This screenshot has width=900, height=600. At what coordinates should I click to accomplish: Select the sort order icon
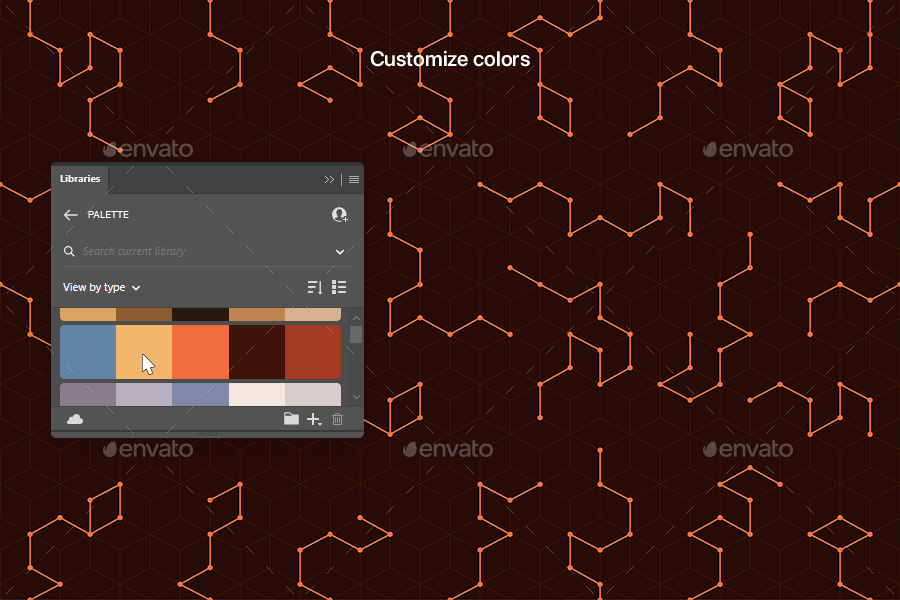click(x=315, y=287)
